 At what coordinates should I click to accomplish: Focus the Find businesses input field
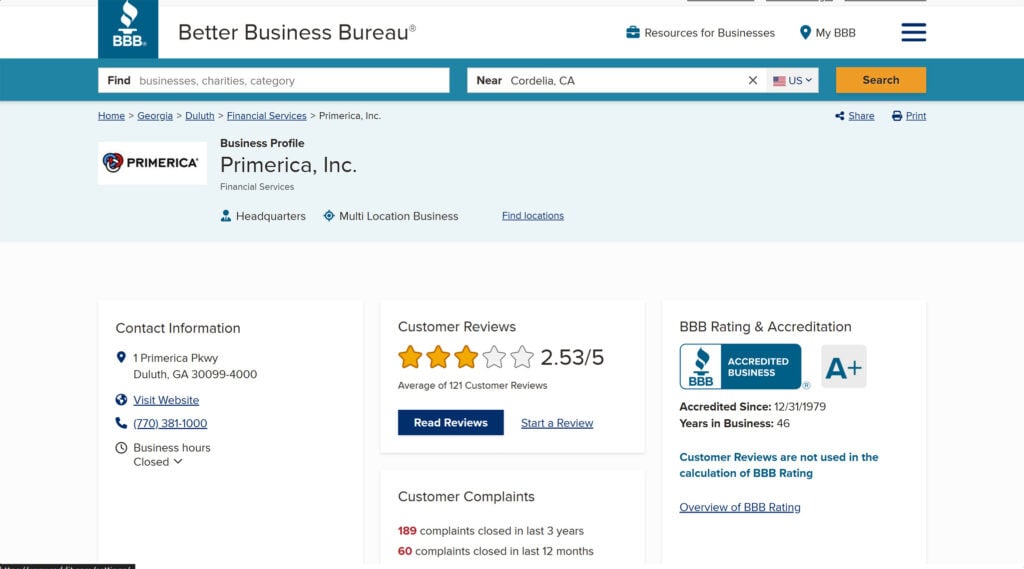[274, 80]
